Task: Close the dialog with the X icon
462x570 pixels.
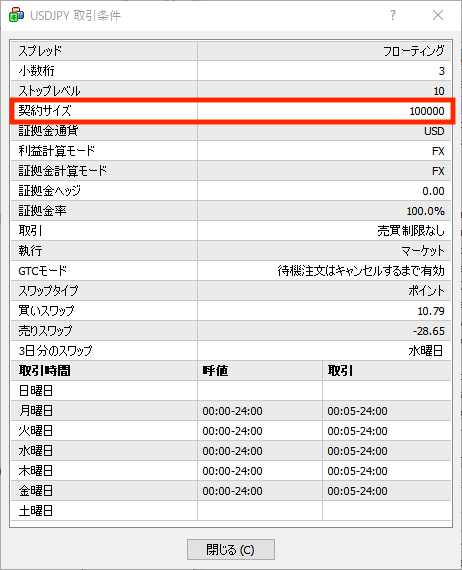Action: [438, 15]
